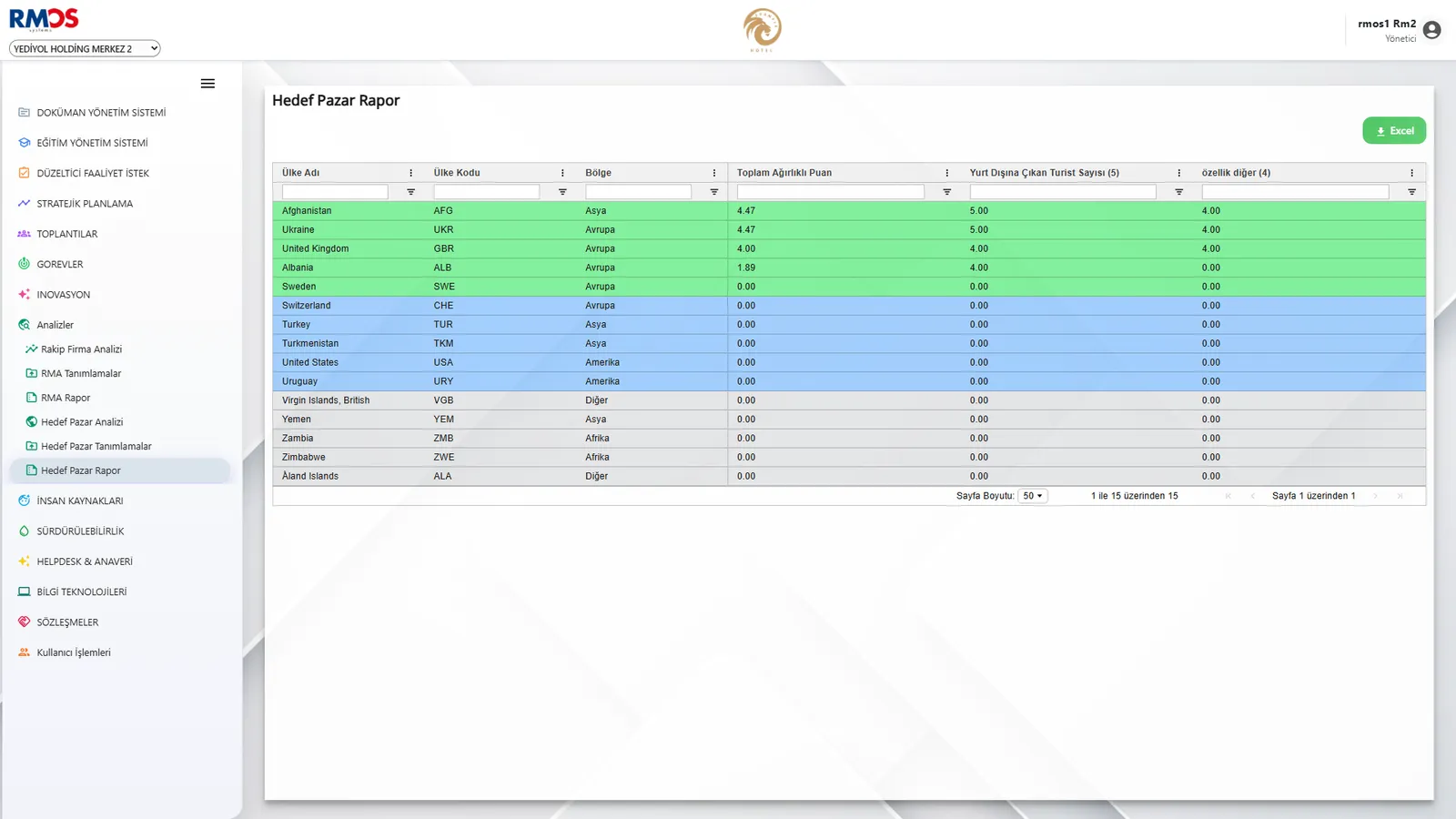Screen dimensions: 1456x819
Task: Open TOPLANTILAR menu
Action: pyautogui.click(x=66, y=234)
